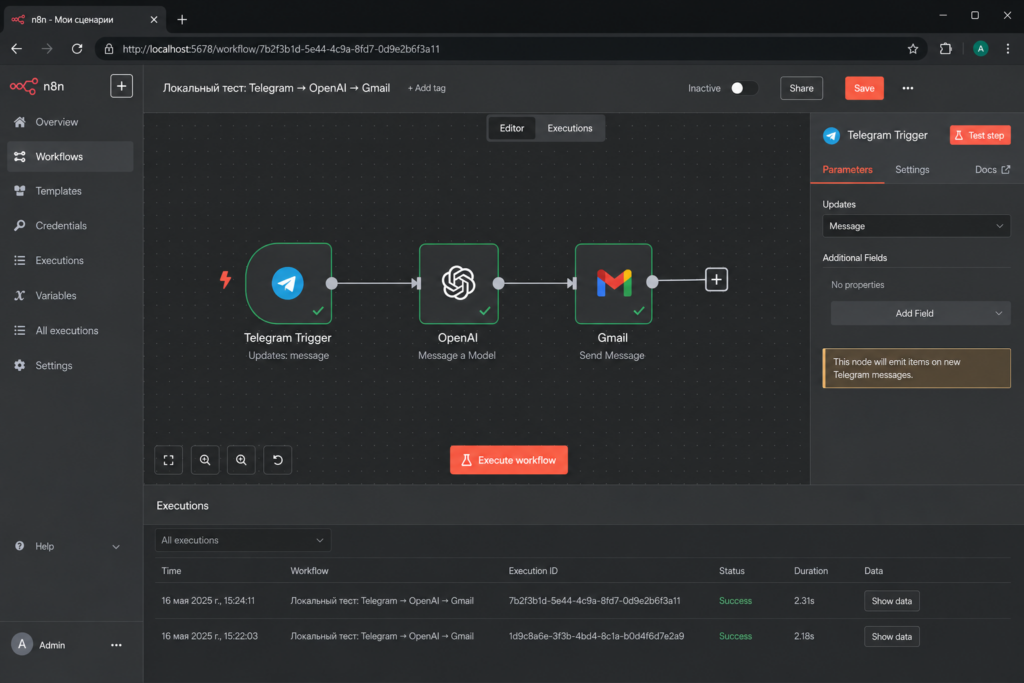Select the Gmail node on canvas
Screen dimensions: 1024x683
[x=613, y=283]
